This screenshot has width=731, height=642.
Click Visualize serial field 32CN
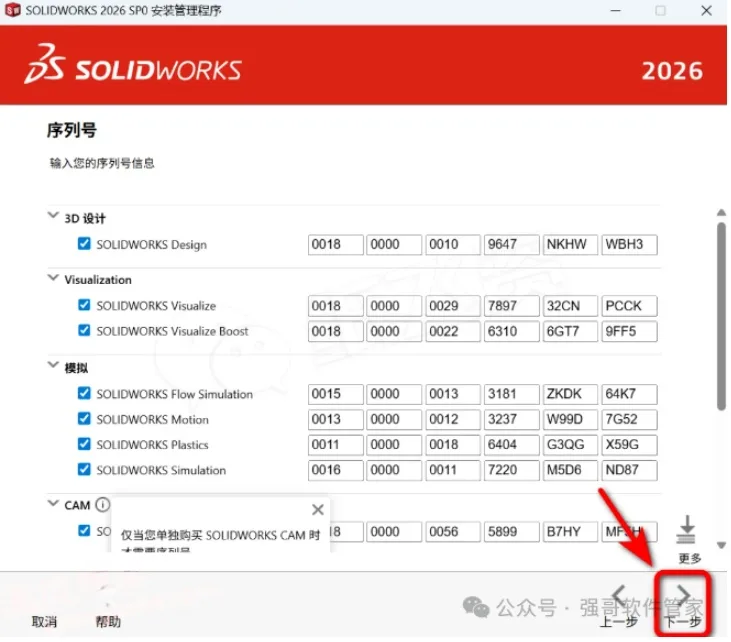pyautogui.click(x=570, y=306)
